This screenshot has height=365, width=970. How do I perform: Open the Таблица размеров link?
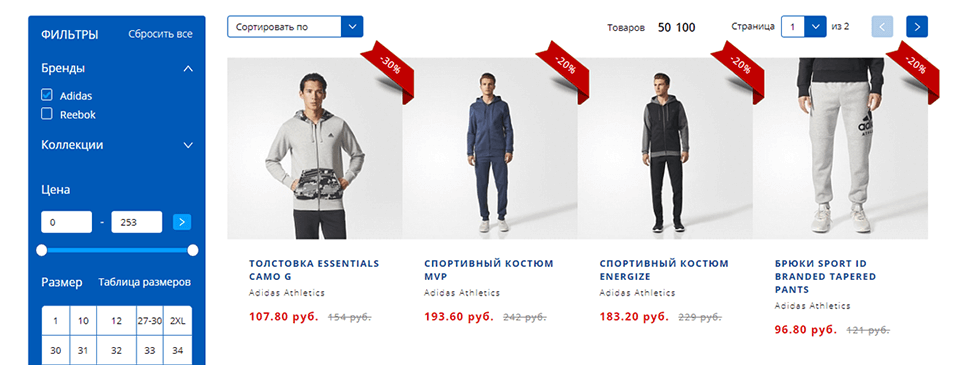(145, 282)
